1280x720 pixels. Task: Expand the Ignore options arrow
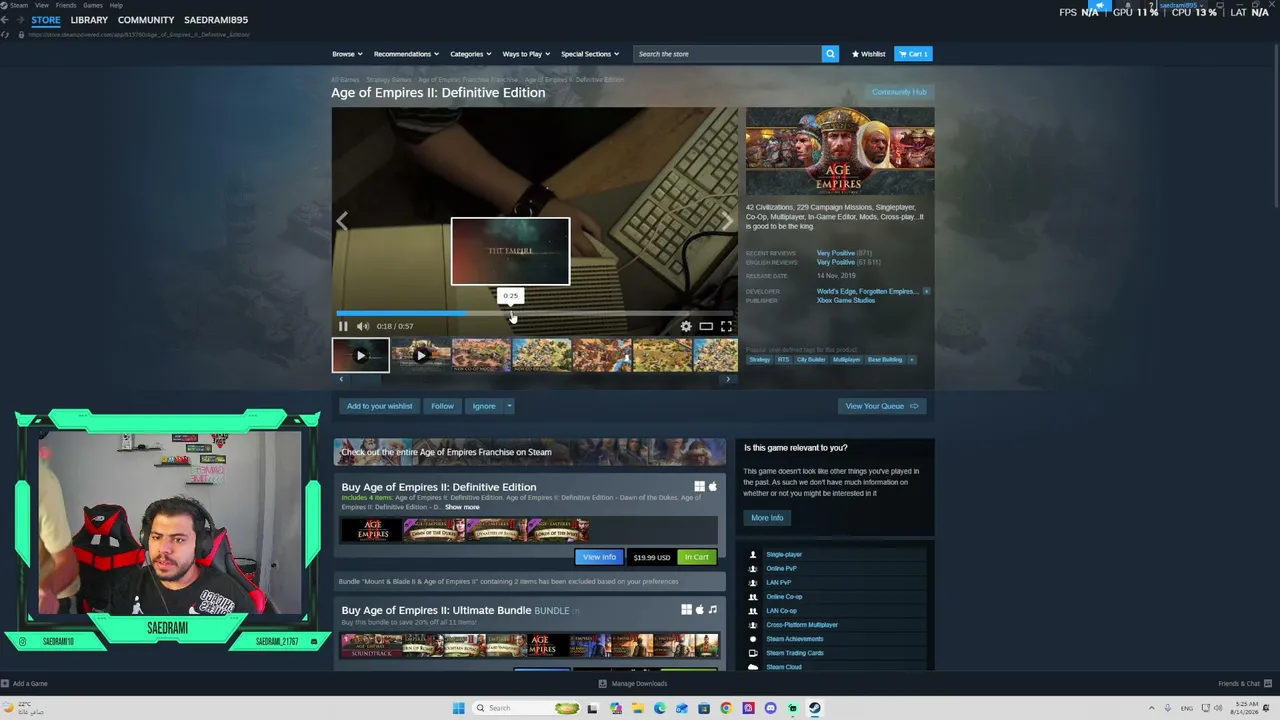[x=509, y=406]
